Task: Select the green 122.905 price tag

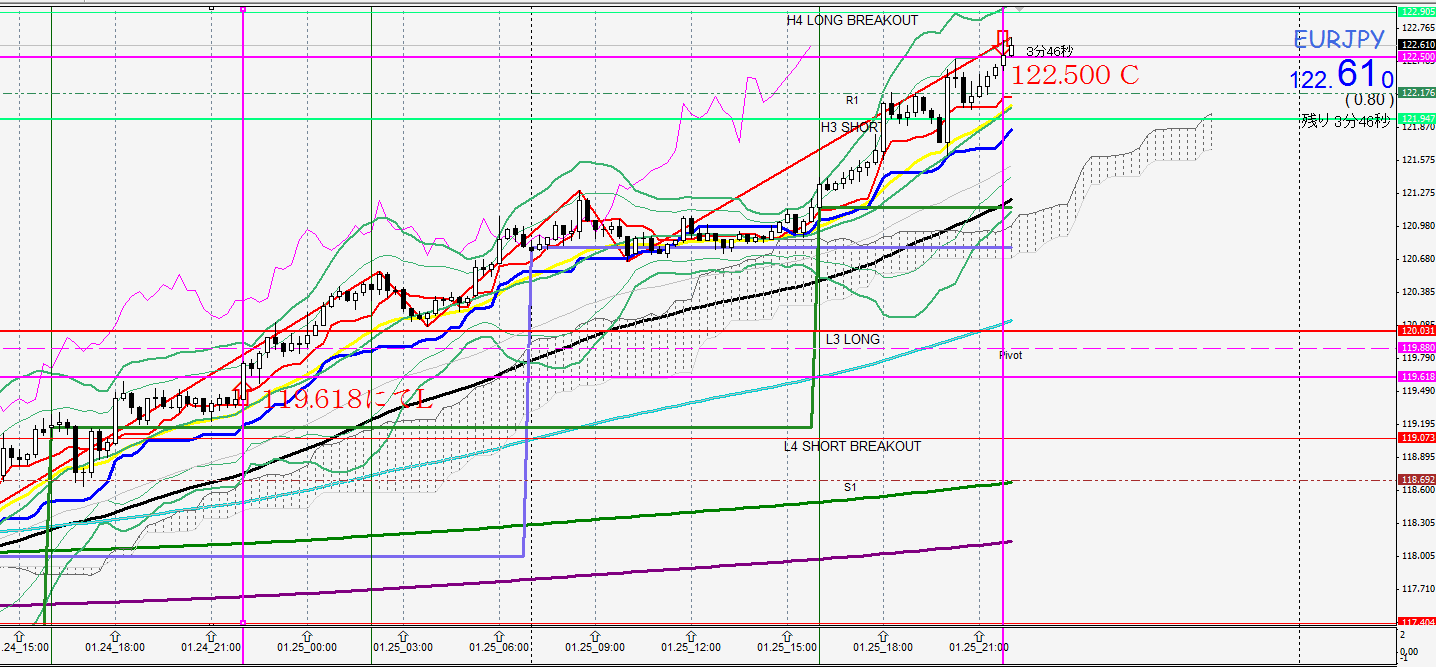Action: point(1417,12)
